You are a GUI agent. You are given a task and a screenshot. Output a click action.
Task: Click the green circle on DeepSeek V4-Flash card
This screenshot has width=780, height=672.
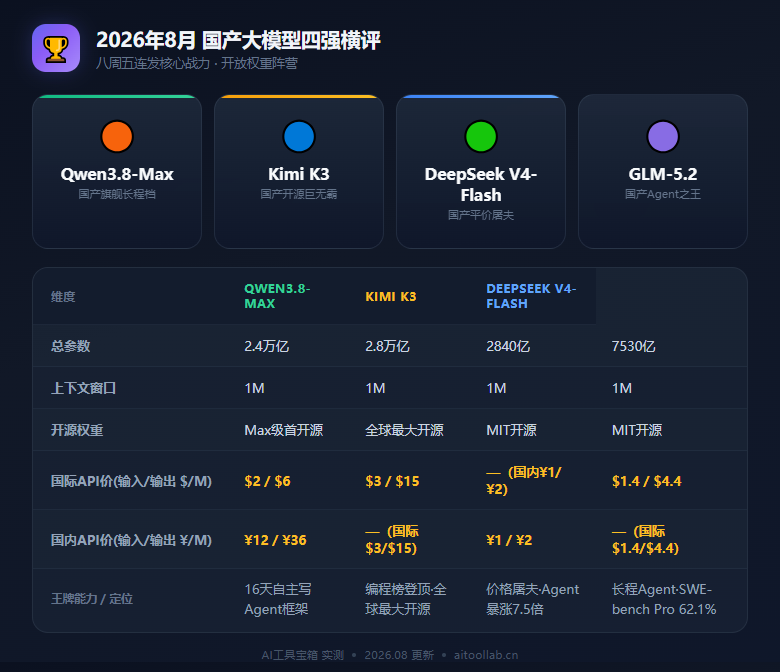[x=481, y=136]
